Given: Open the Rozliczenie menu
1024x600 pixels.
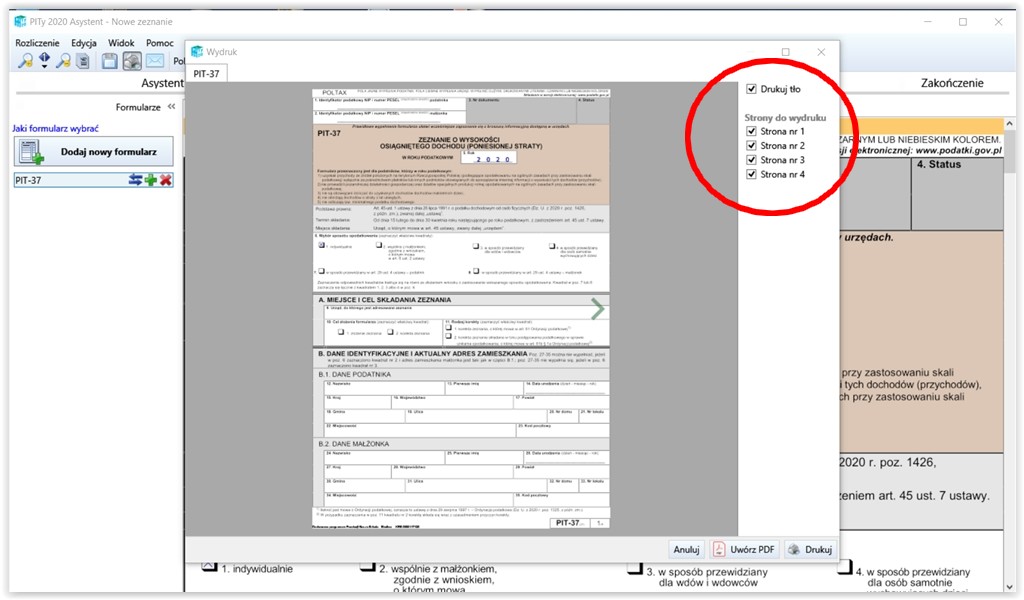Looking at the screenshot, I should (x=37, y=43).
